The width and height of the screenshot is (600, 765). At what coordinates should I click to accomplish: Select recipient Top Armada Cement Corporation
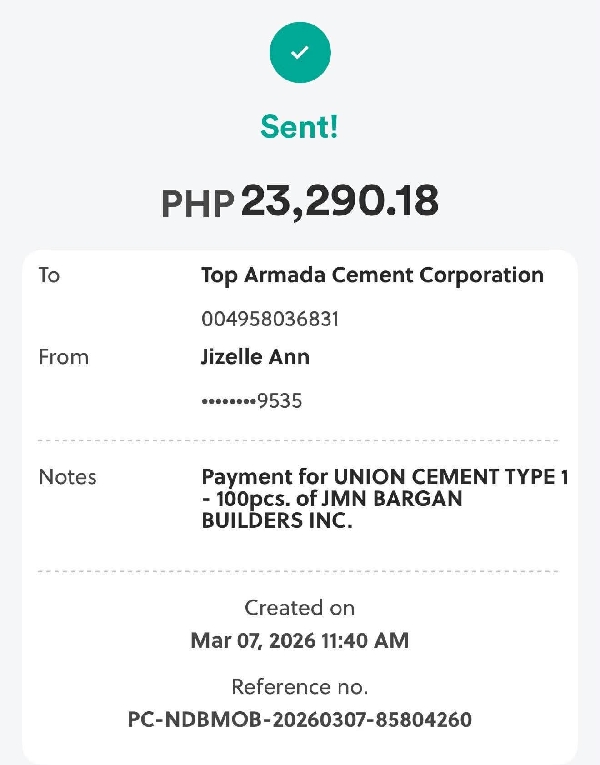pyautogui.click(x=372, y=275)
